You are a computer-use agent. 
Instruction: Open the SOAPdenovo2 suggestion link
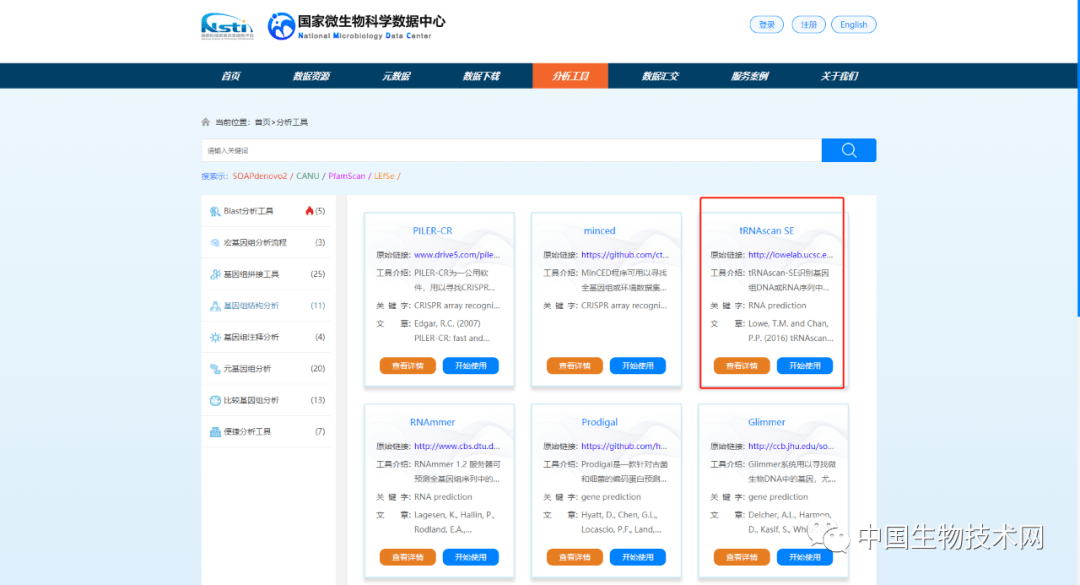tap(261, 174)
